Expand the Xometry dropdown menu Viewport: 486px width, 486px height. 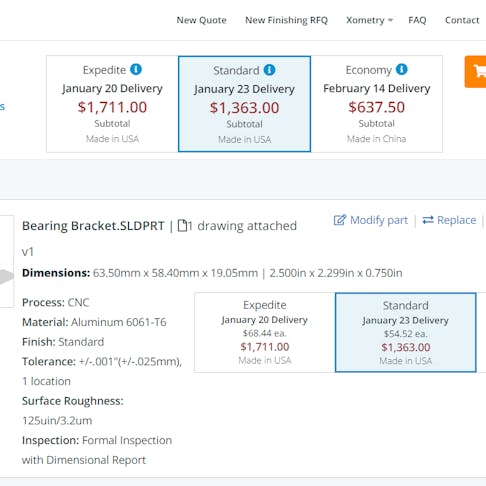coord(369,20)
